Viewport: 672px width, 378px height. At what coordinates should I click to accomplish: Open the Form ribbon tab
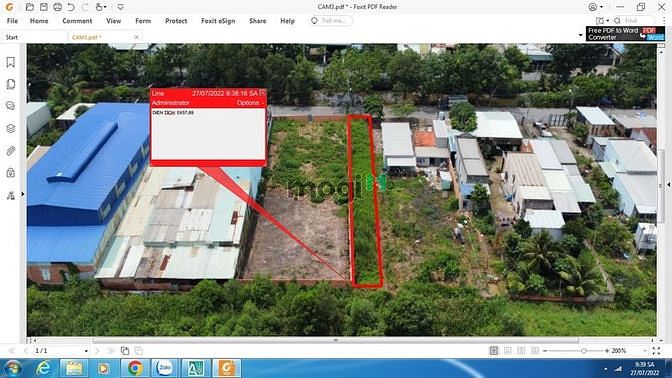[x=143, y=21]
